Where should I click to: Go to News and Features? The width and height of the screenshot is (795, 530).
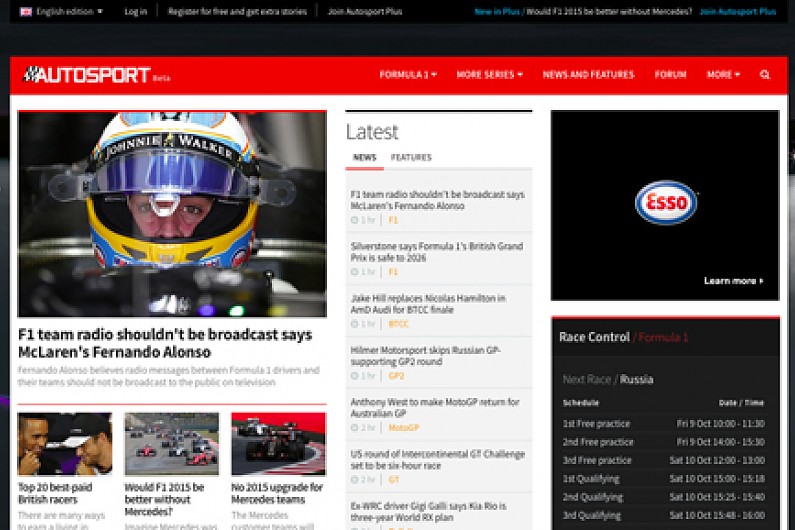click(588, 75)
